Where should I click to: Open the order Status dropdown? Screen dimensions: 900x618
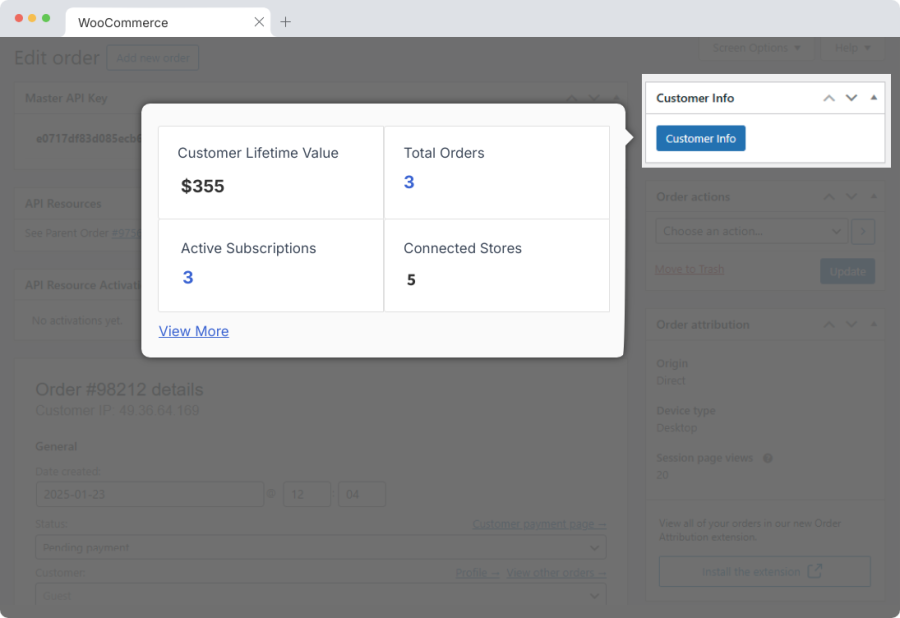320,547
